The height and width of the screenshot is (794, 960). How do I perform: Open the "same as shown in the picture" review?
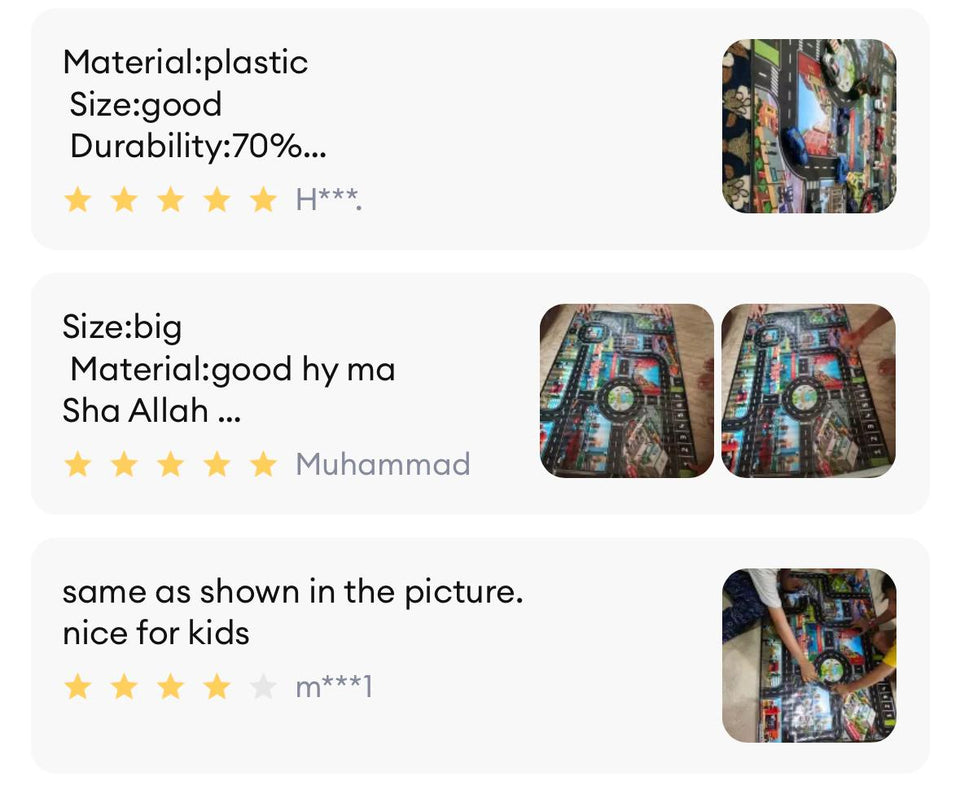pyautogui.click(x=292, y=592)
